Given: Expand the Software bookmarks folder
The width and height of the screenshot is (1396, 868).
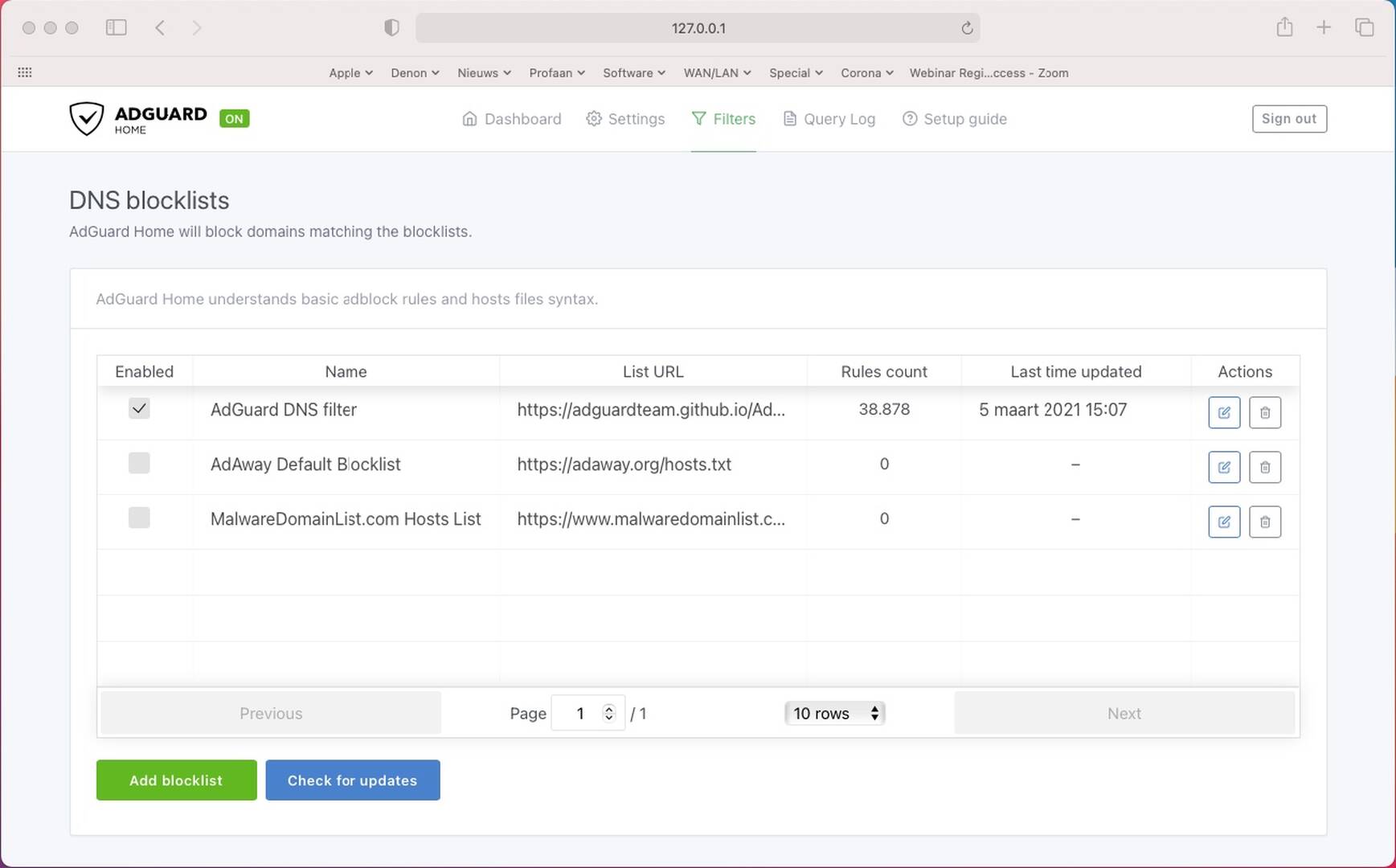Looking at the screenshot, I should pos(634,72).
